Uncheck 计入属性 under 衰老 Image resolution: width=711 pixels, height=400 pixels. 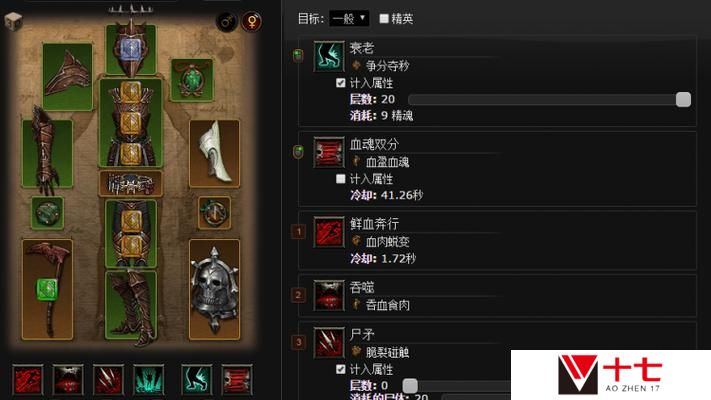341,83
